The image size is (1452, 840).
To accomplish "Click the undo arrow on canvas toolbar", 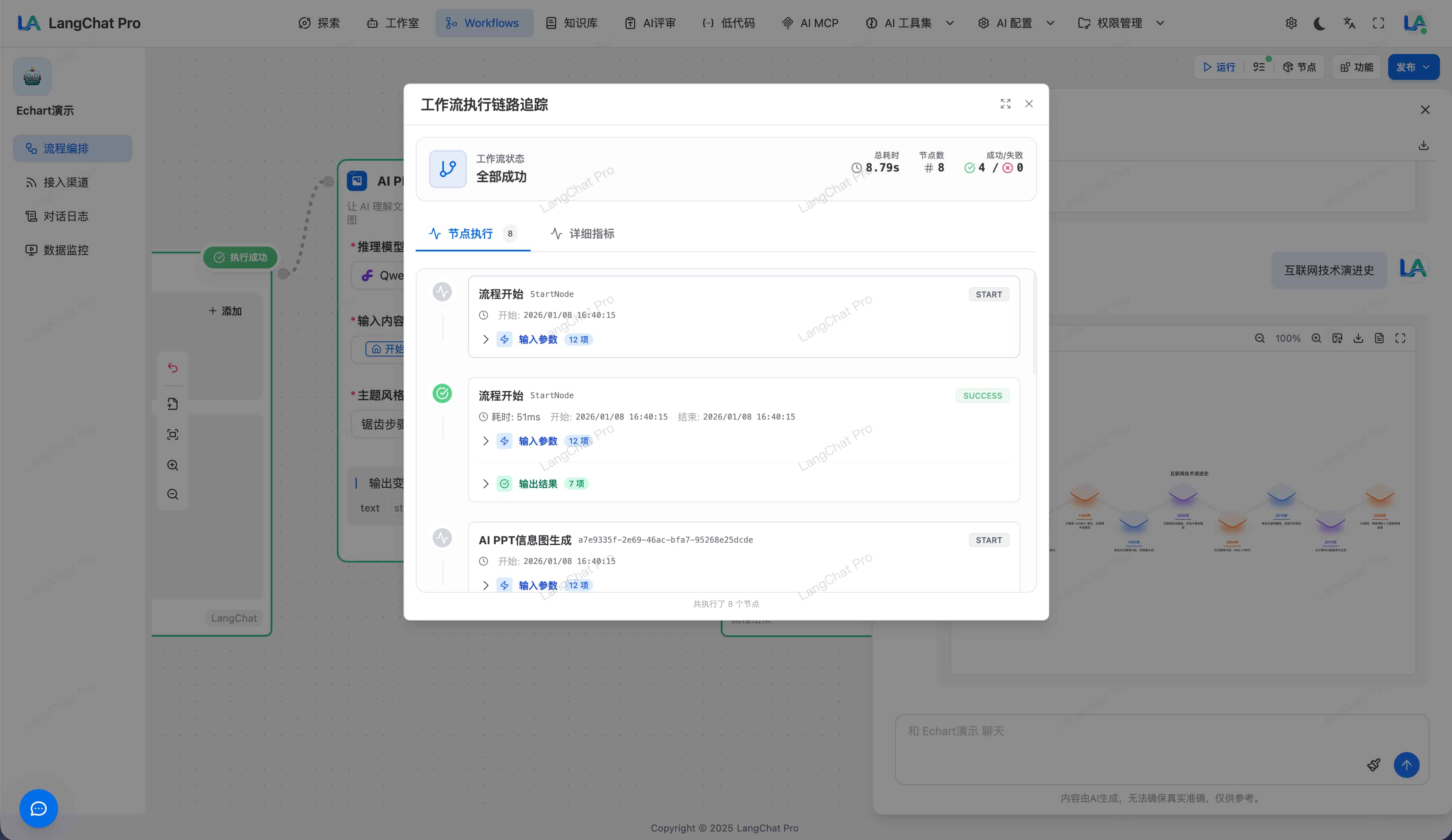I will 172,368.
